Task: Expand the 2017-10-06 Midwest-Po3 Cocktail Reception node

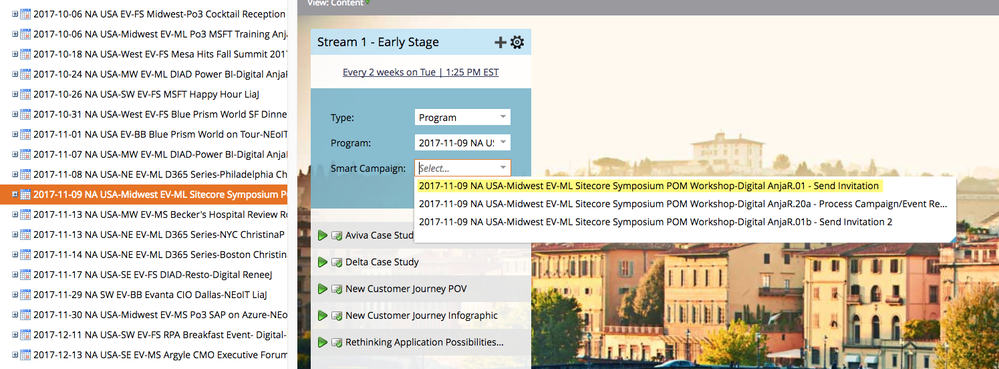Action: pos(15,14)
